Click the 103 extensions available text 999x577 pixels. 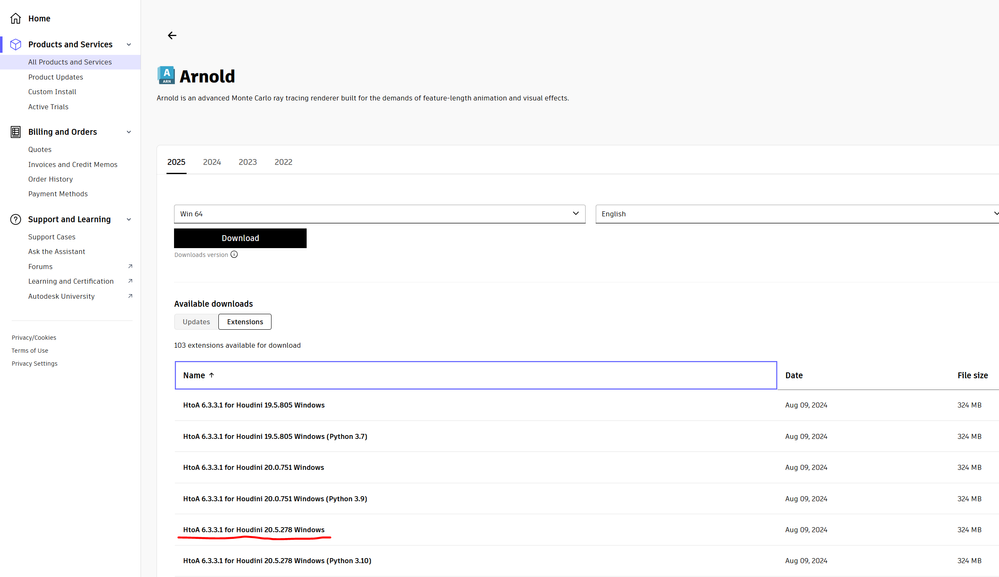[x=237, y=345]
